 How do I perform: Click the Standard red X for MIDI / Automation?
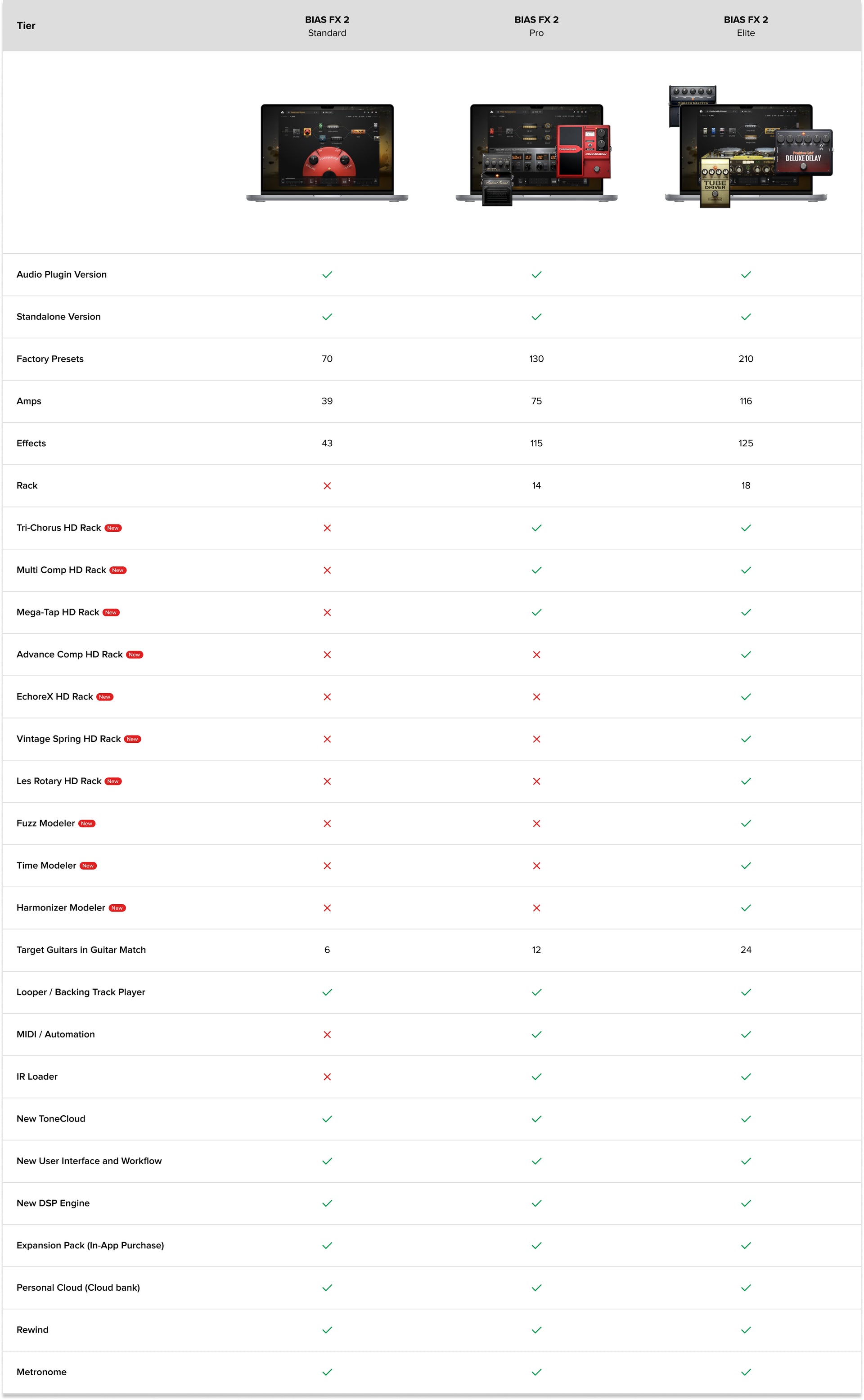point(327,1034)
